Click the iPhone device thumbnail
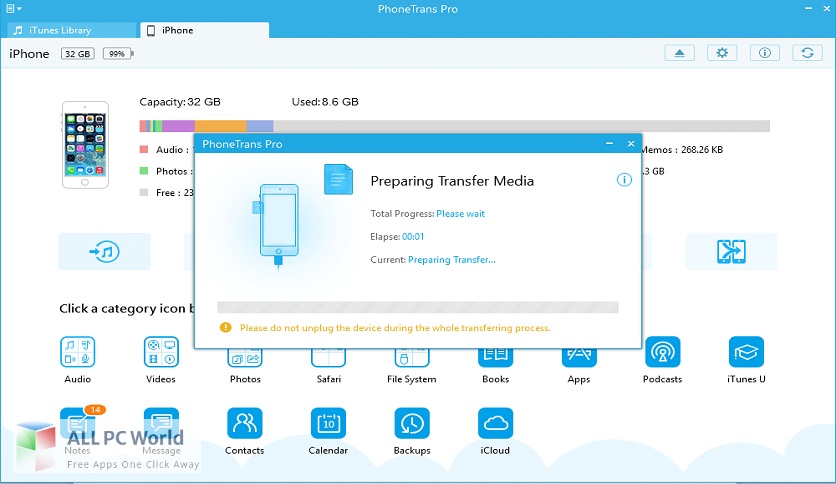836x484 pixels. tap(85, 145)
